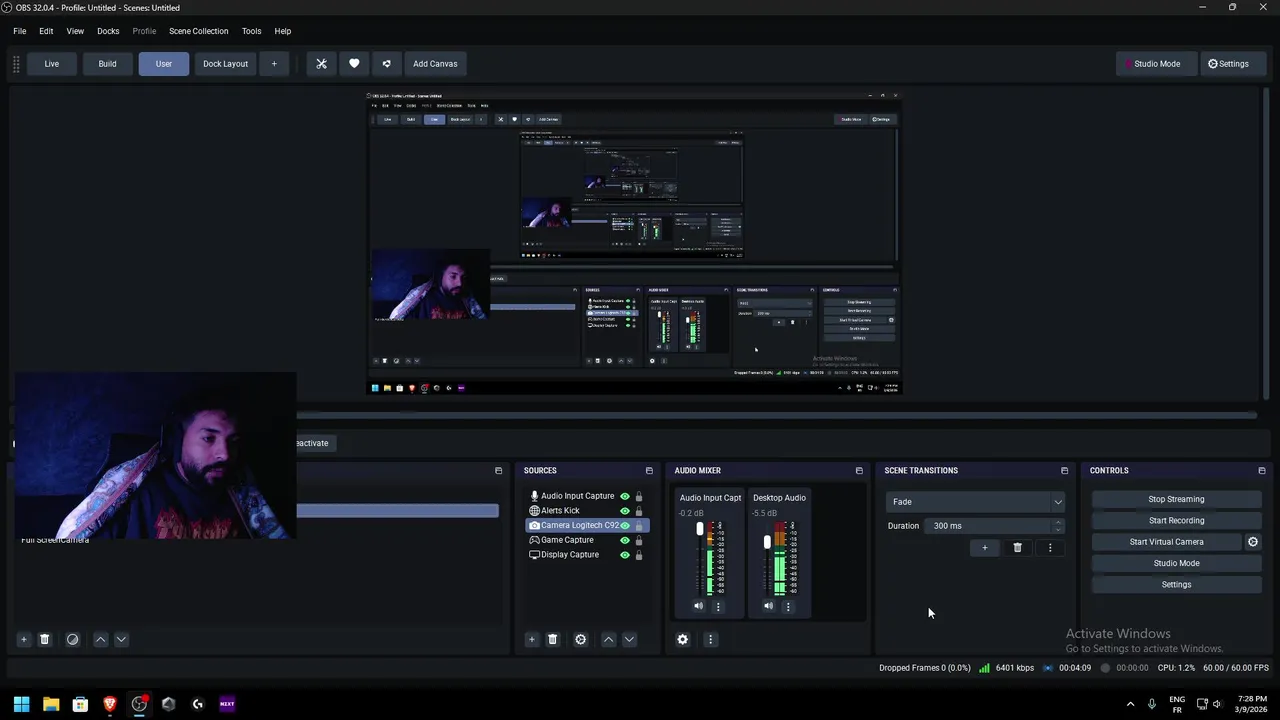Add a scene transition with the plus button
Screen dimensions: 1280x720
[x=984, y=548]
